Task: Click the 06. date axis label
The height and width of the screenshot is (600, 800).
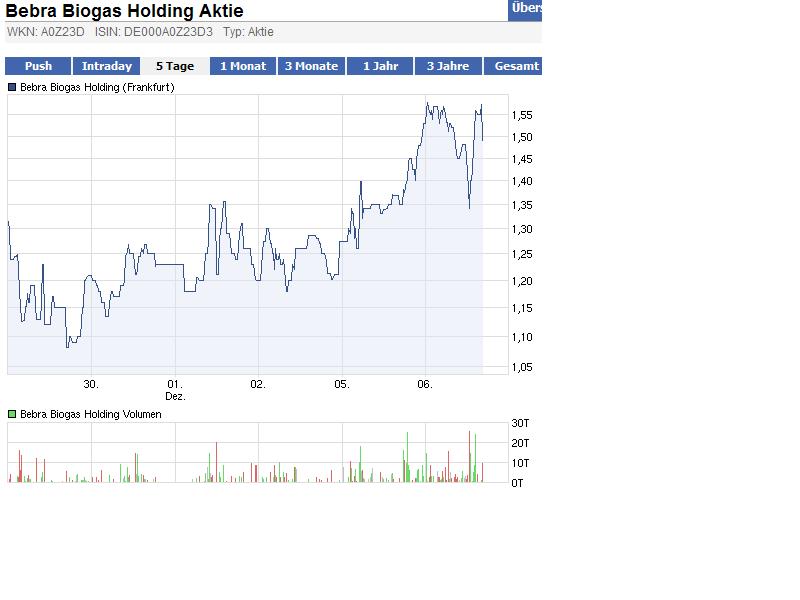Action: click(x=424, y=385)
